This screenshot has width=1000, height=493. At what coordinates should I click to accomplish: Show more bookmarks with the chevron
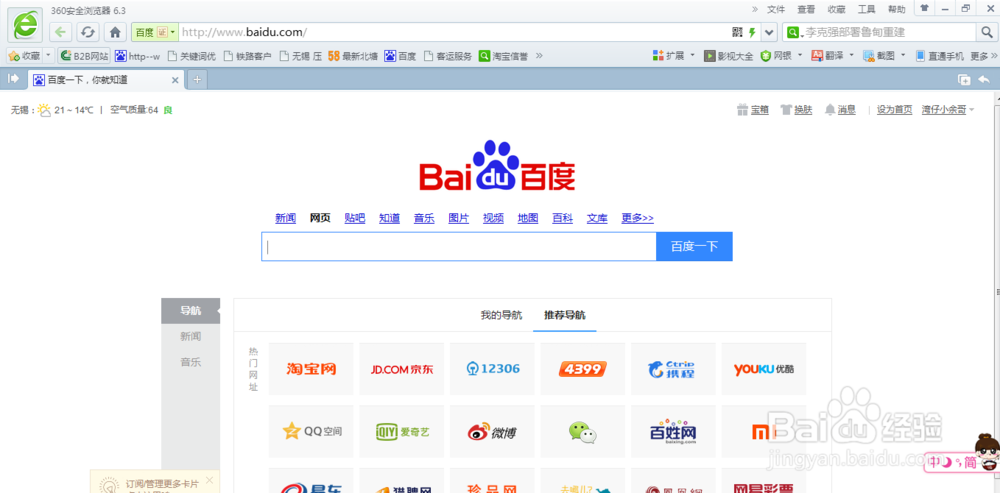pos(539,56)
